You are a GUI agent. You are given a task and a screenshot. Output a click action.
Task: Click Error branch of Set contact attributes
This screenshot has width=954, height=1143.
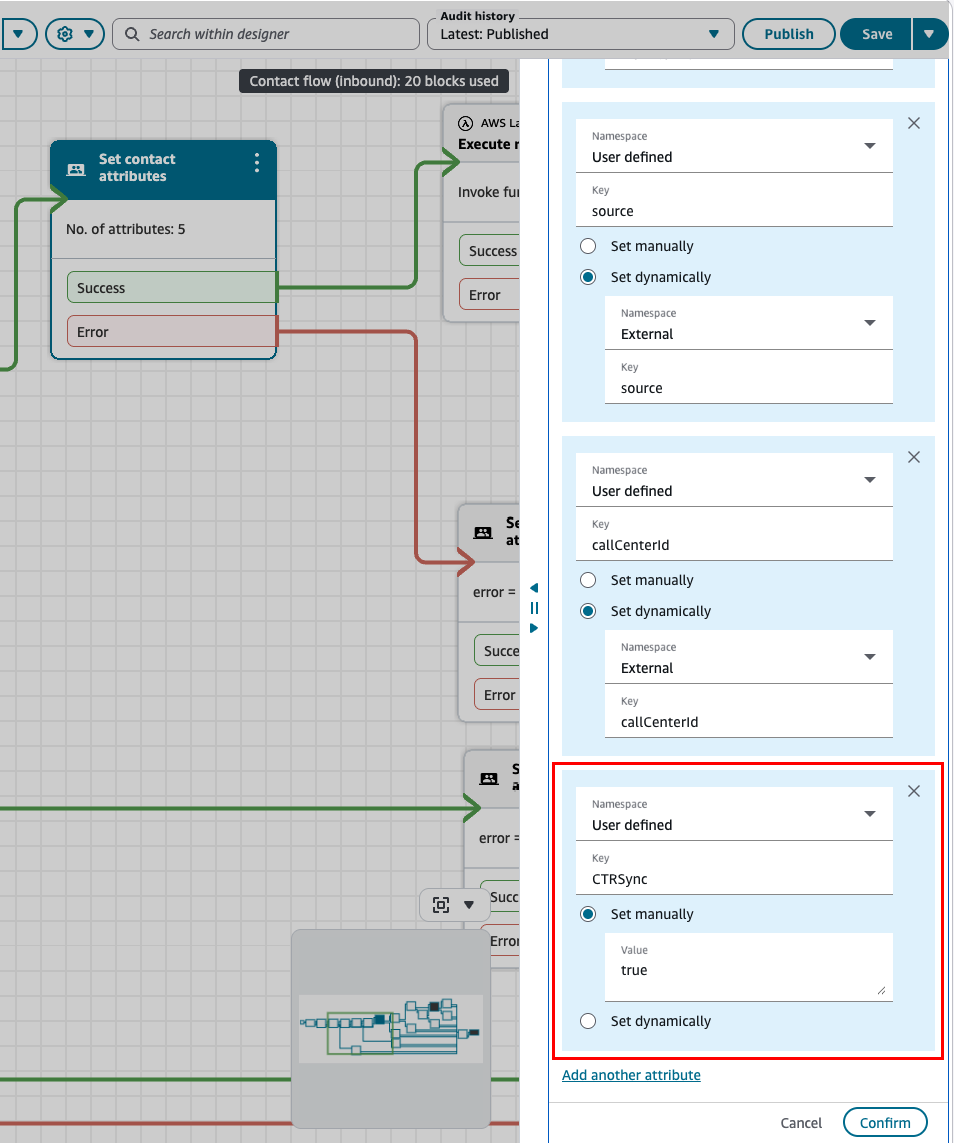pos(172,332)
